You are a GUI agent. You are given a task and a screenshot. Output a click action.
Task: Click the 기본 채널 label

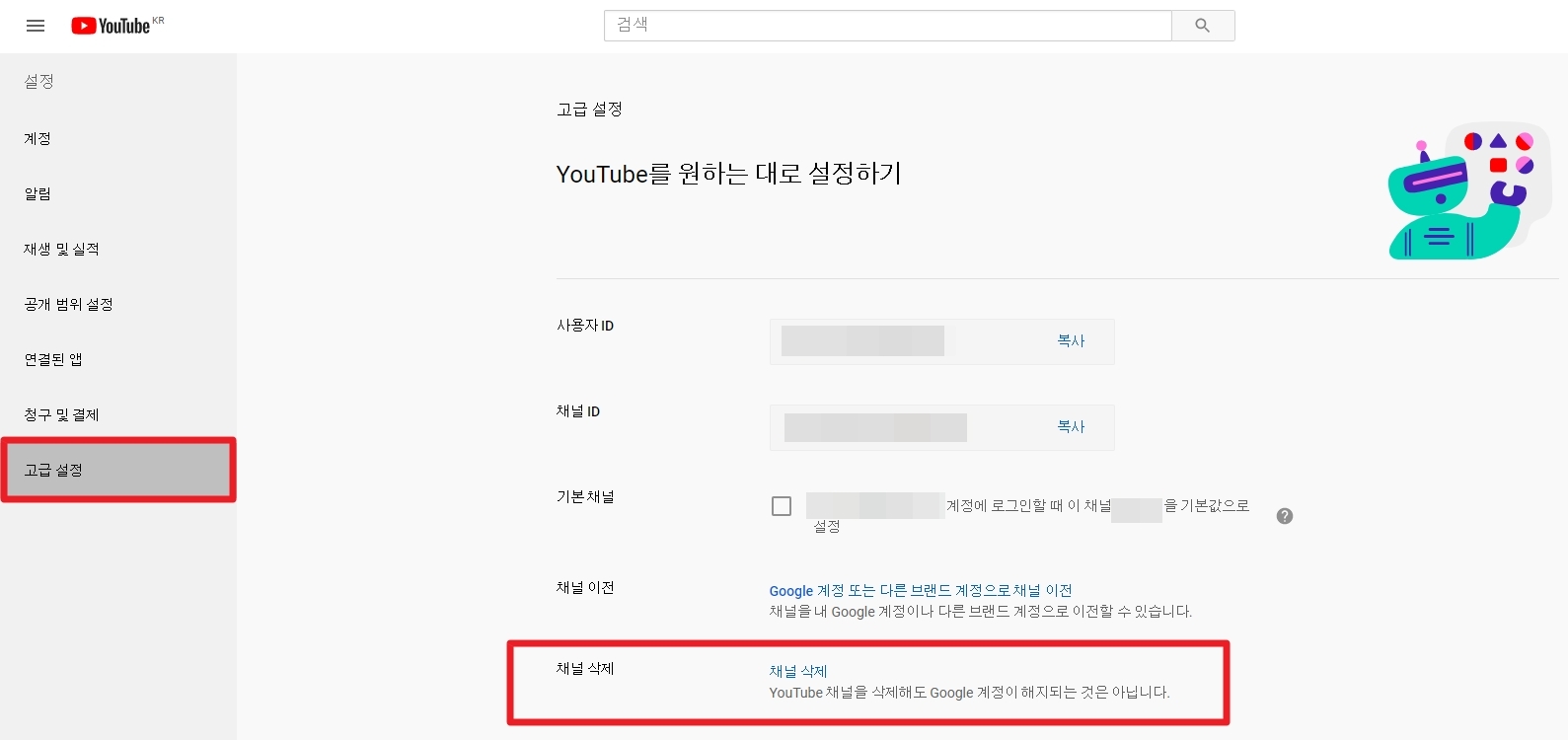pyautogui.click(x=585, y=497)
